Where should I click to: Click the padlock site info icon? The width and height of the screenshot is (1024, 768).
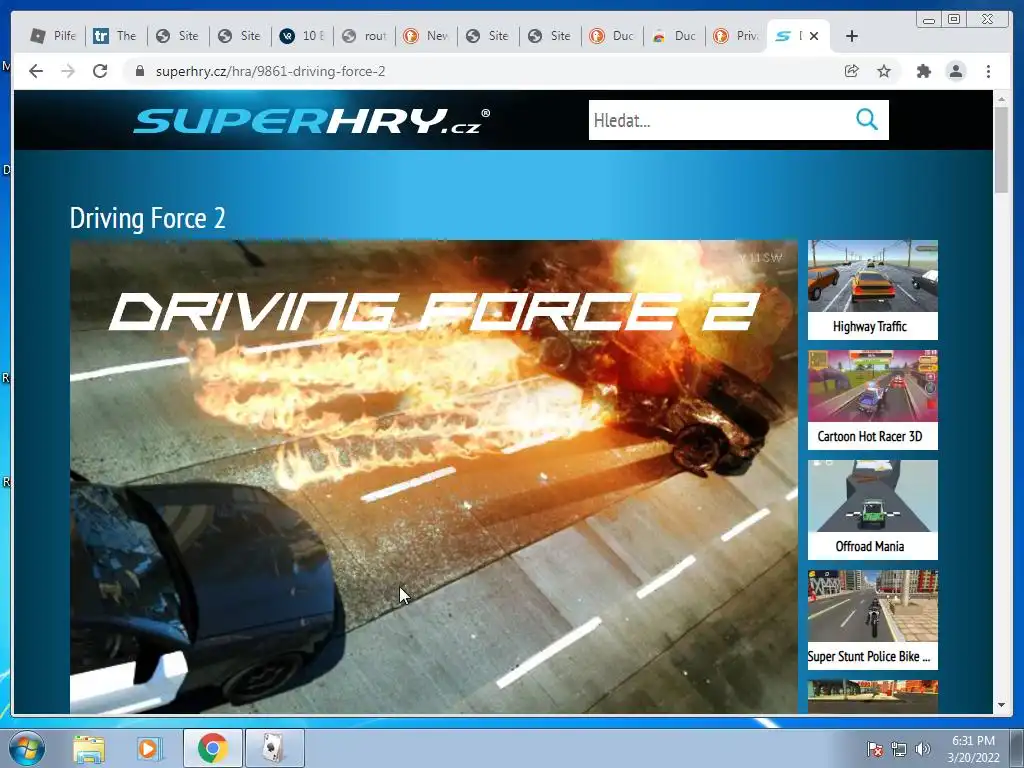tap(139, 71)
